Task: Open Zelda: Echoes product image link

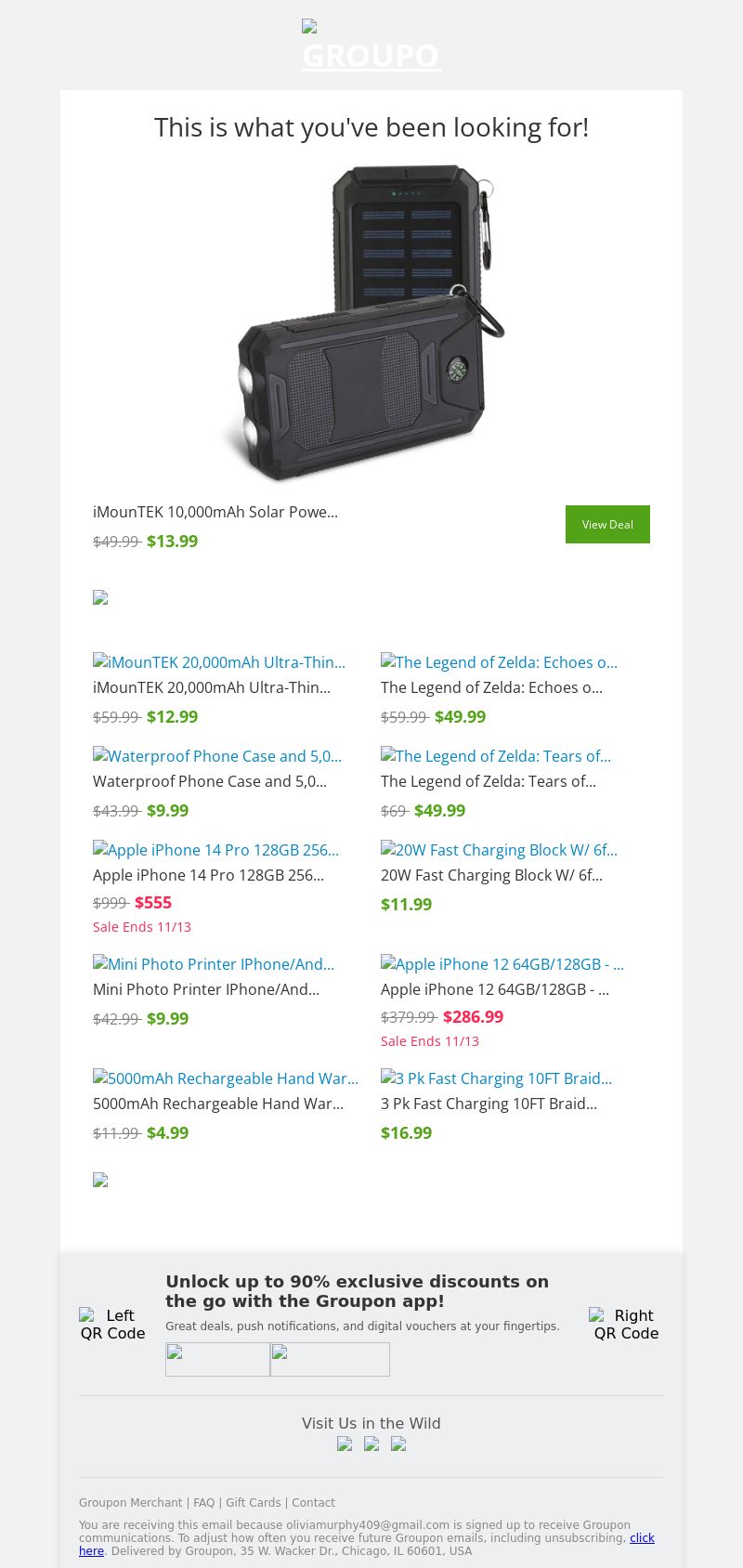Action: click(499, 662)
